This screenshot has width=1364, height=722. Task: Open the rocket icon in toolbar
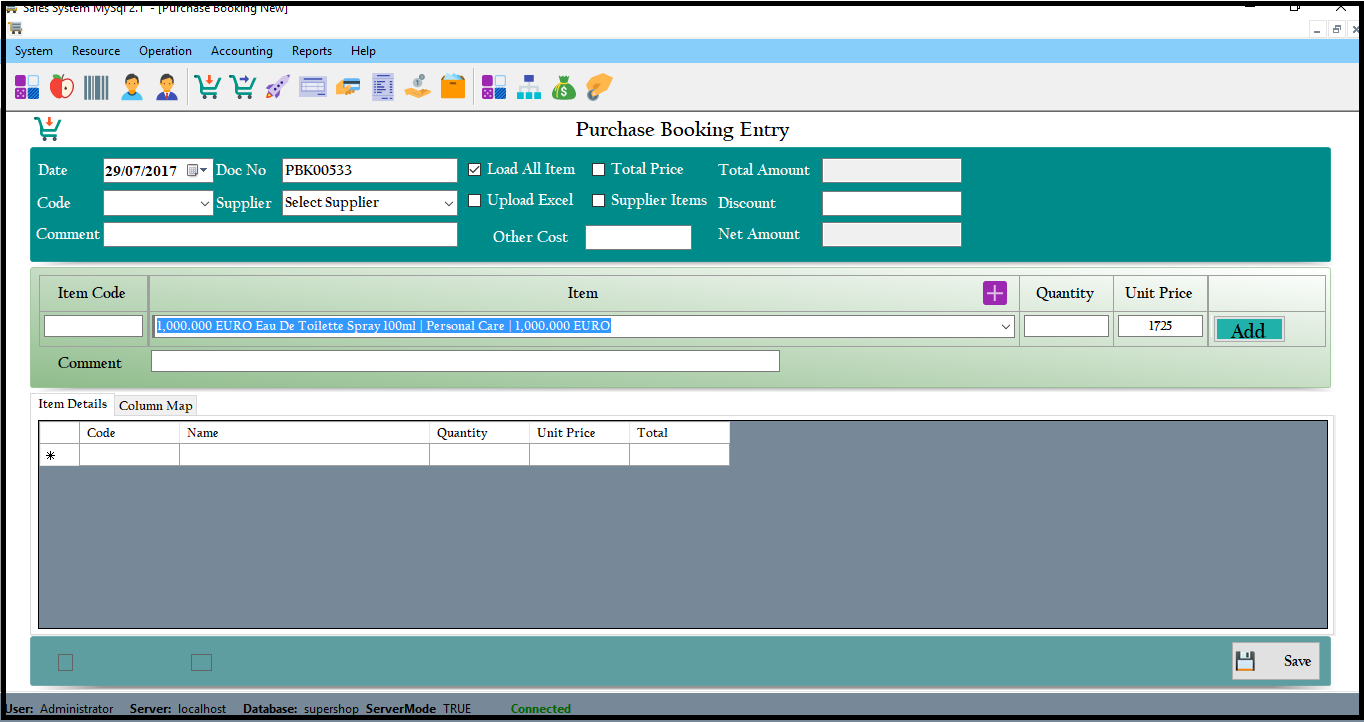coord(277,87)
